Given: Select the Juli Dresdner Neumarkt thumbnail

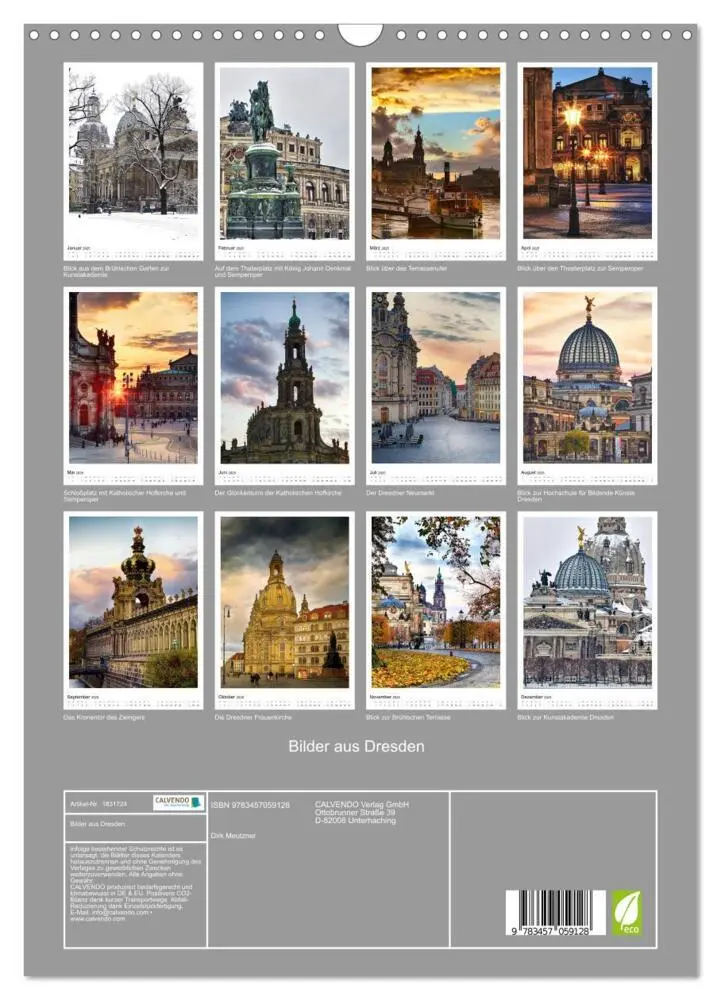Looking at the screenshot, I should (436, 385).
